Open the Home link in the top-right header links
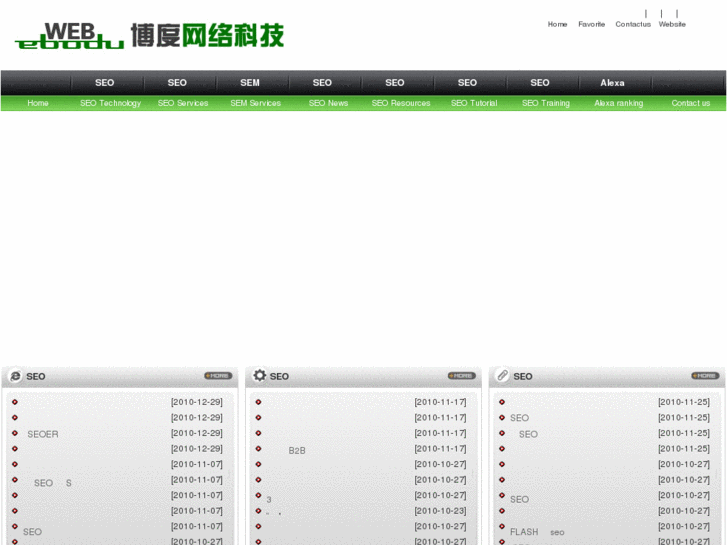 557,24
